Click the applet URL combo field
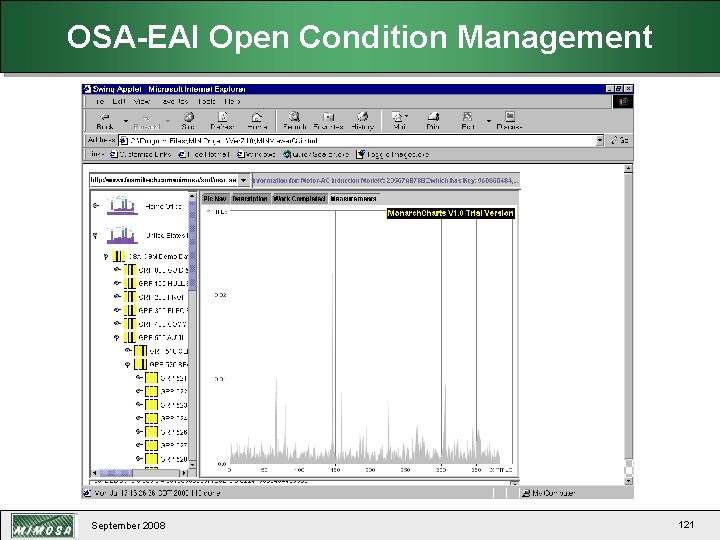The height and width of the screenshot is (540, 720). 164,180
